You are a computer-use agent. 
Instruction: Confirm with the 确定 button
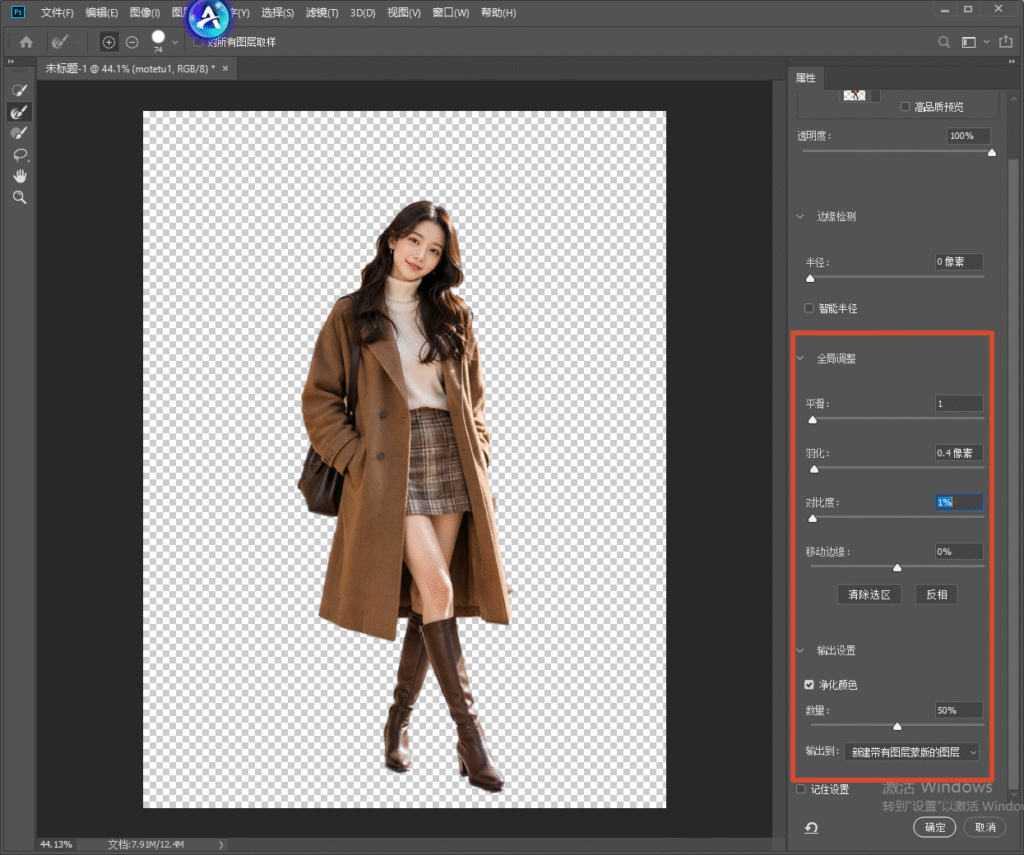point(935,827)
